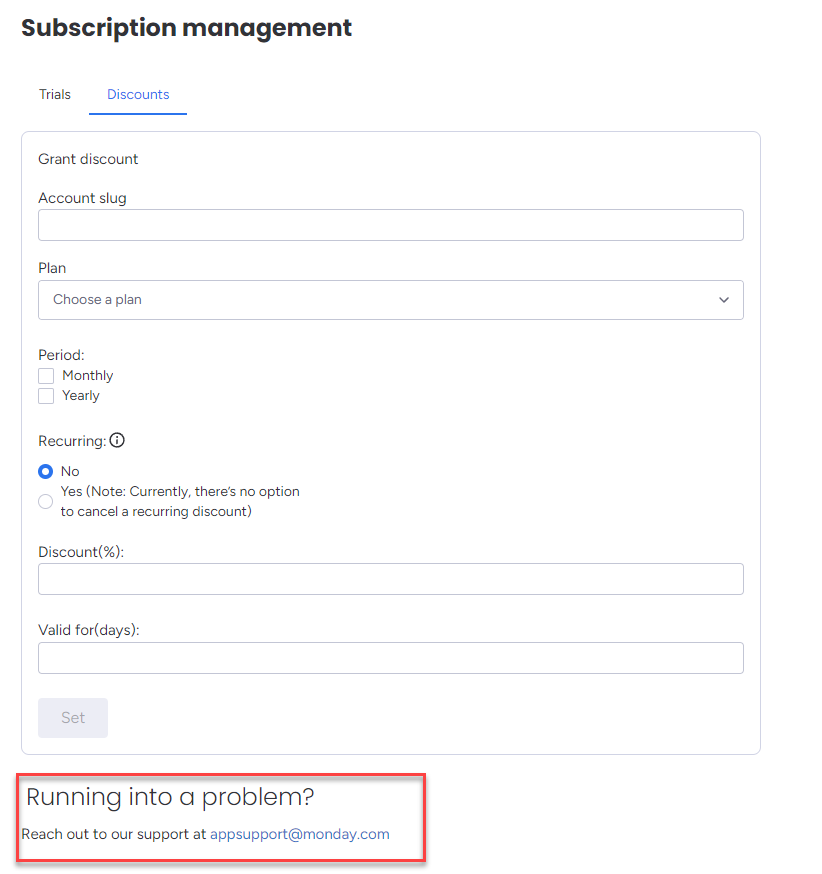Screen dimensions: 822x874
Task: Click the "Subscription management" page heading
Action: tap(187, 28)
